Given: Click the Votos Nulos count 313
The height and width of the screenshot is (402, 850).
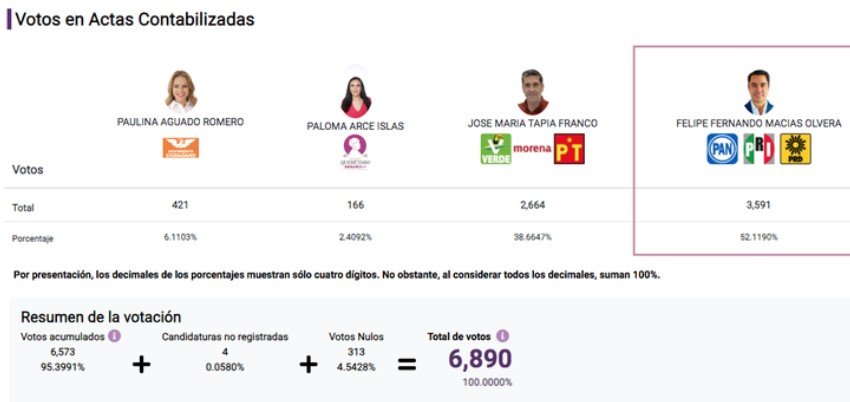Looking at the screenshot, I should (356, 352).
